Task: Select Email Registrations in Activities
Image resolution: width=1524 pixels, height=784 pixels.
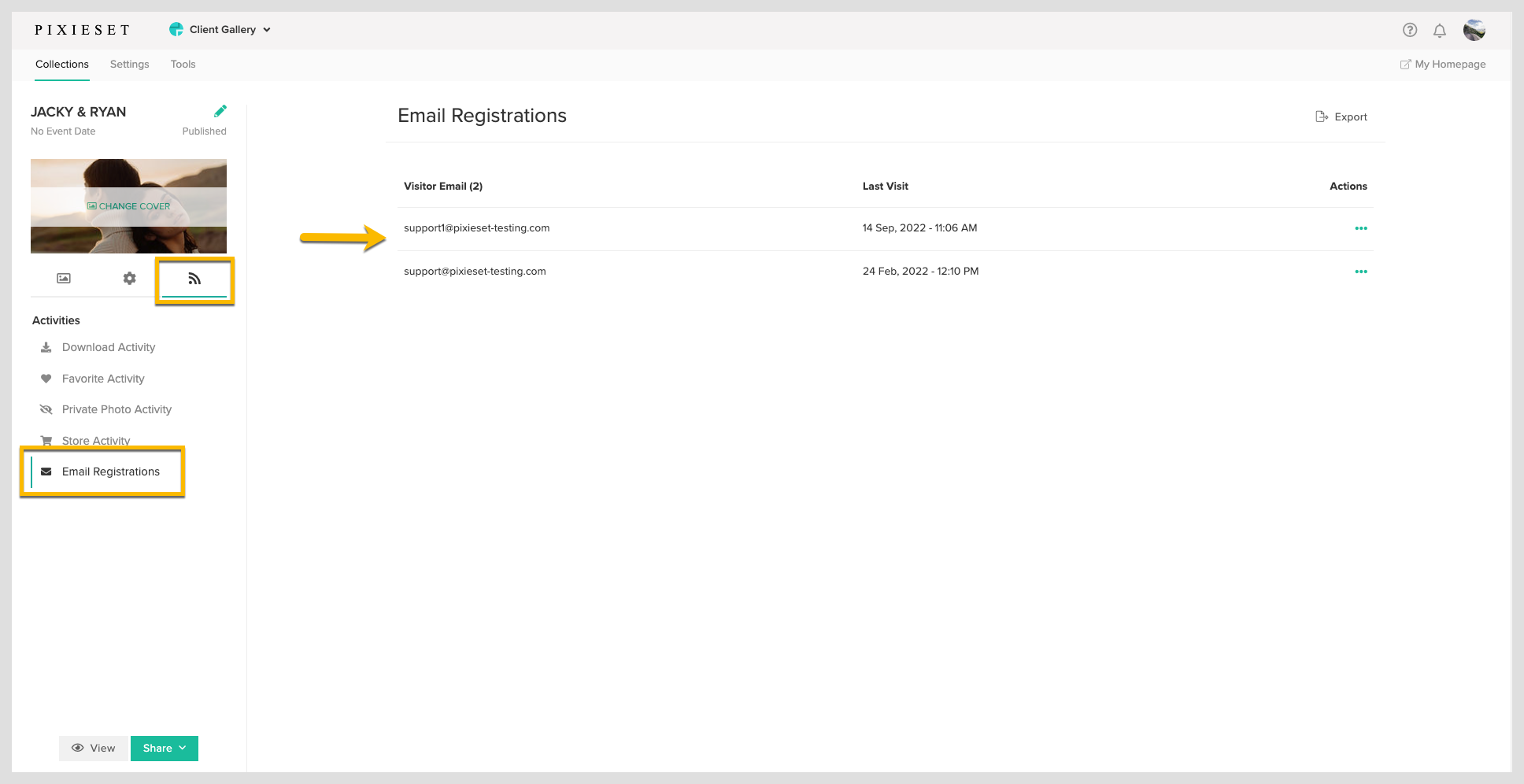Action: tap(111, 472)
